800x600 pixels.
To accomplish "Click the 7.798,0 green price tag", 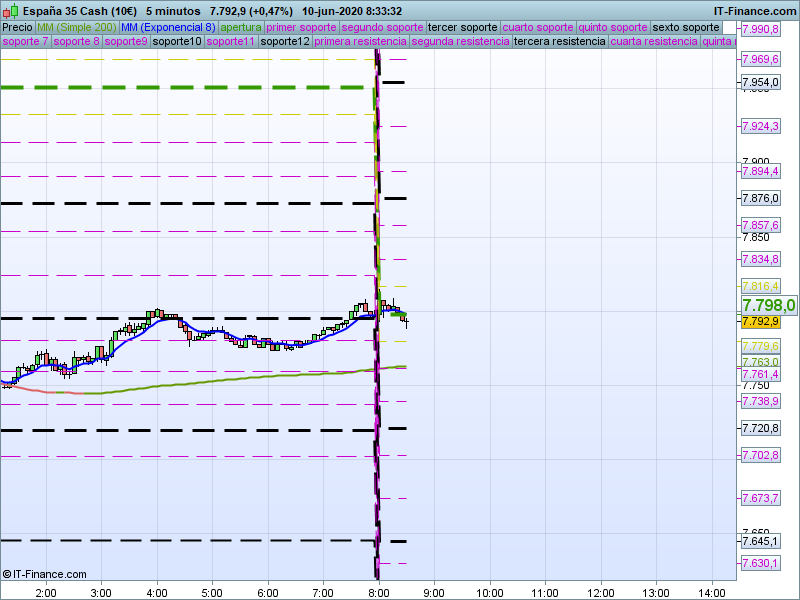I will point(768,305).
